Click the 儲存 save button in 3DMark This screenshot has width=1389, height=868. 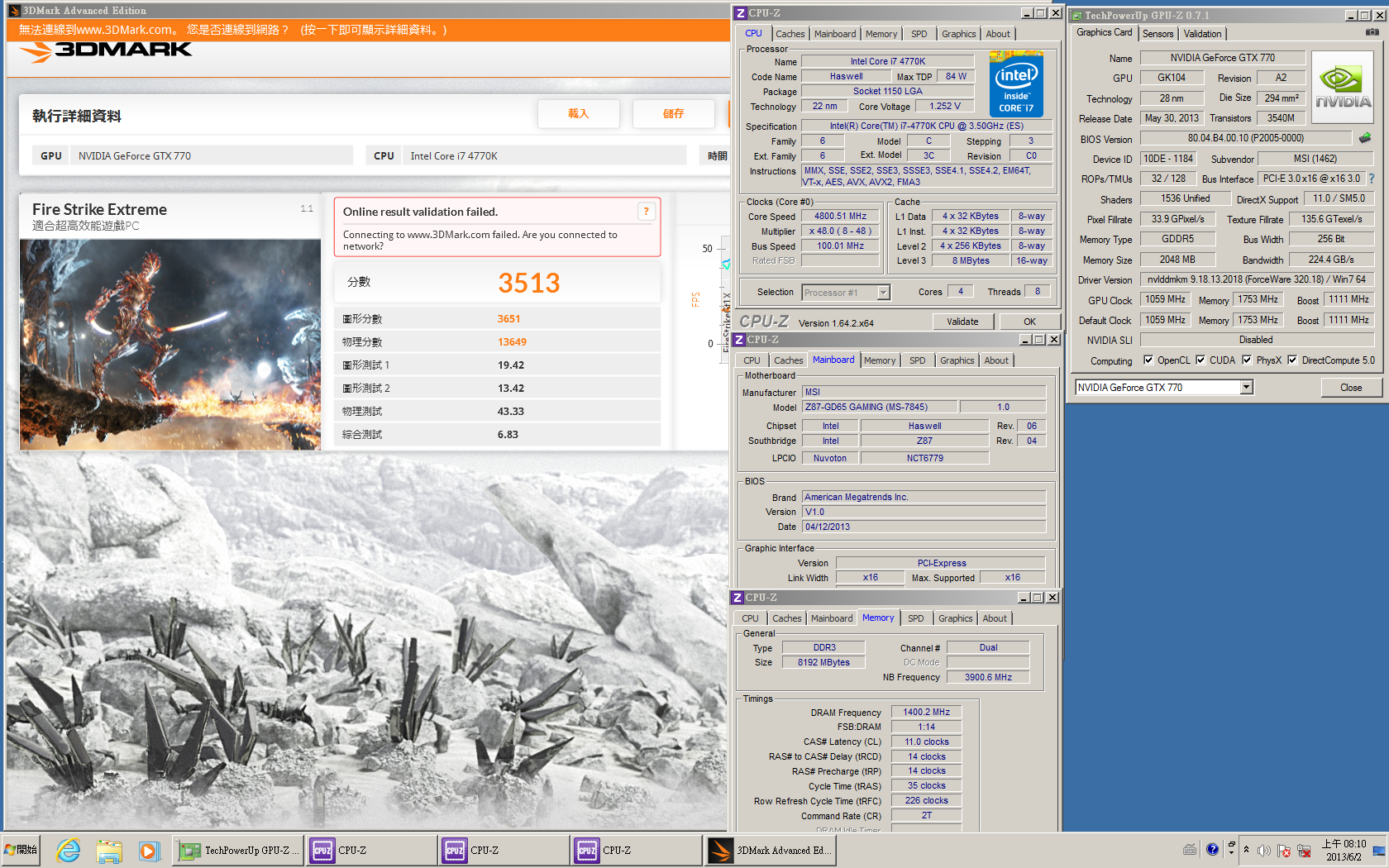click(673, 114)
